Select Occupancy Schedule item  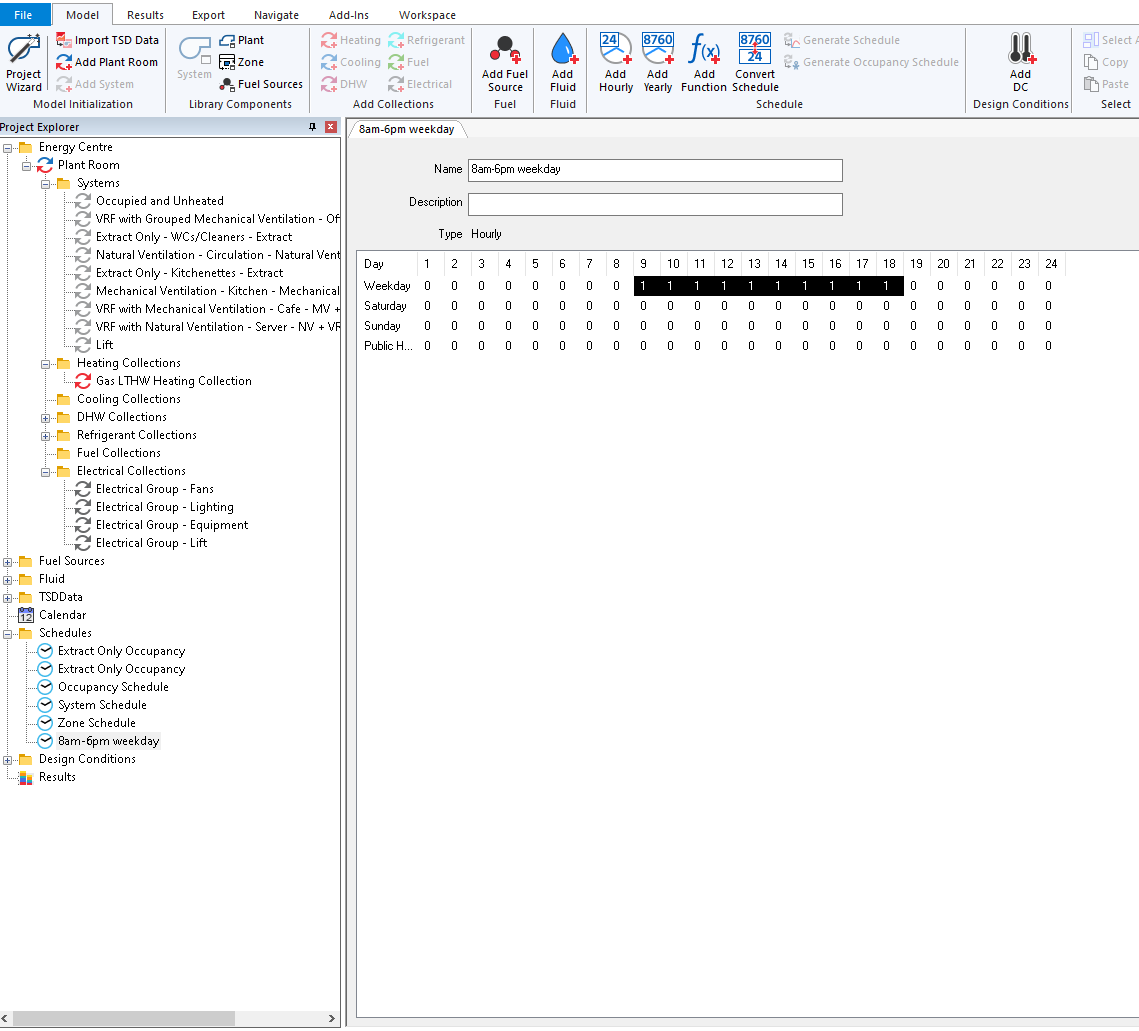(x=113, y=687)
